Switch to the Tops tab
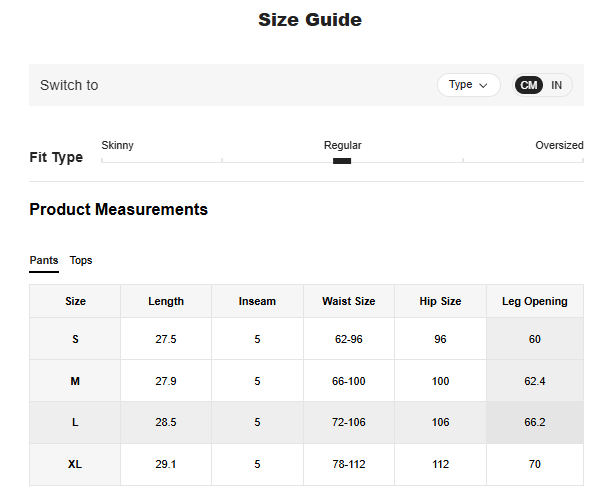Screen dimensions: 606x490 tap(81, 260)
